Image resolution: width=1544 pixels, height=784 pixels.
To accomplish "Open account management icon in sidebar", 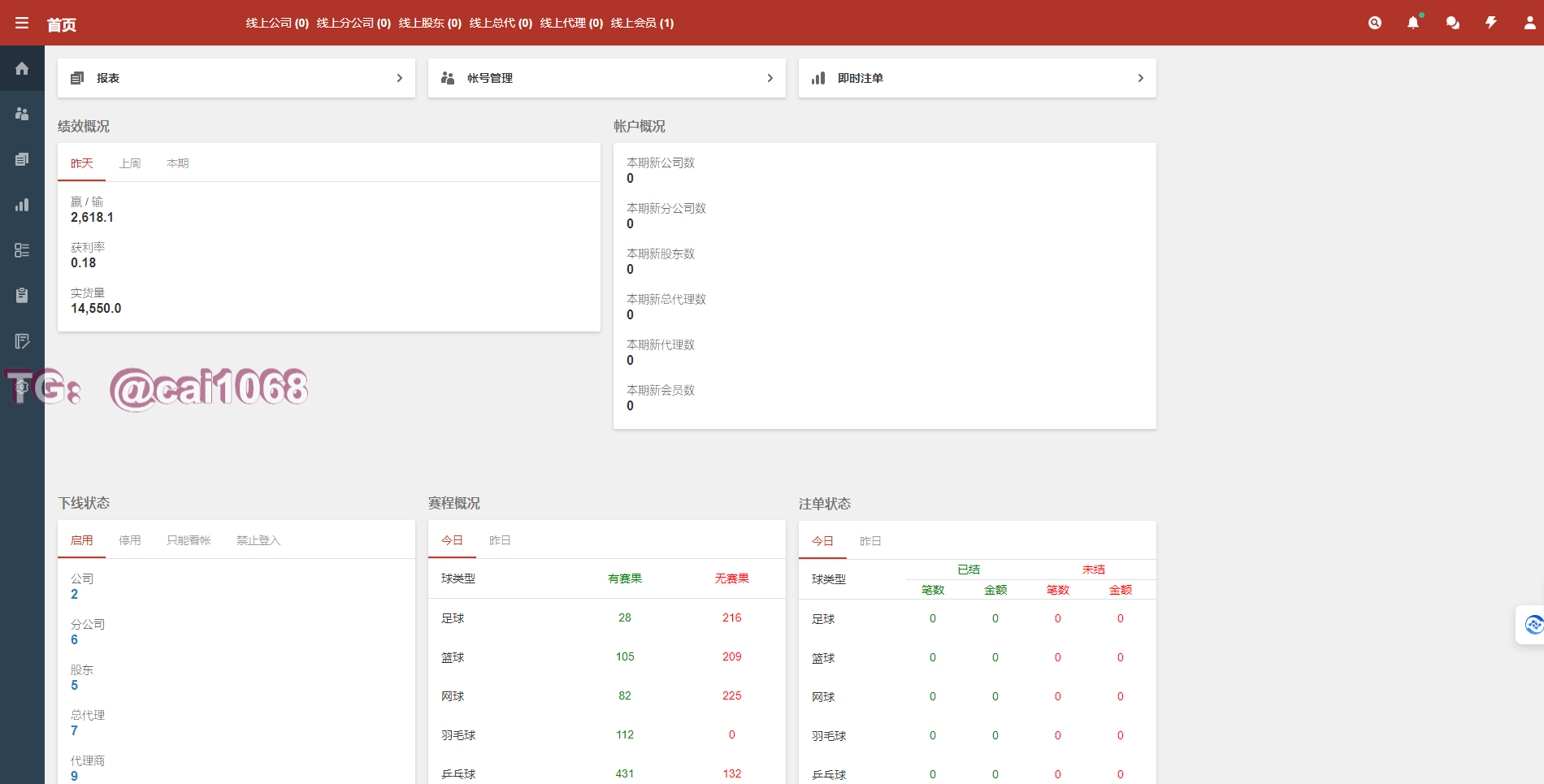I will (22, 114).
